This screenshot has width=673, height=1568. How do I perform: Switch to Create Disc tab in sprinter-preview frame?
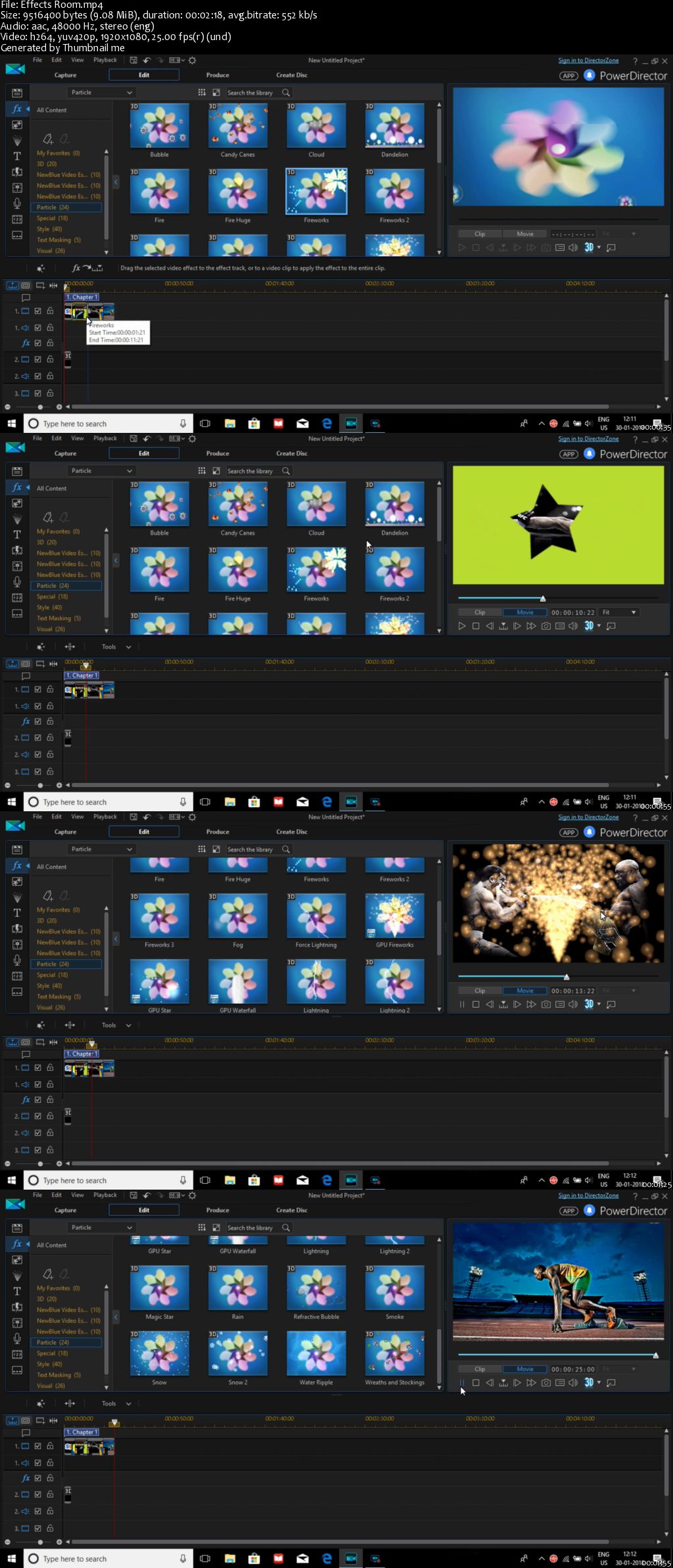[x=292, y=1210]
